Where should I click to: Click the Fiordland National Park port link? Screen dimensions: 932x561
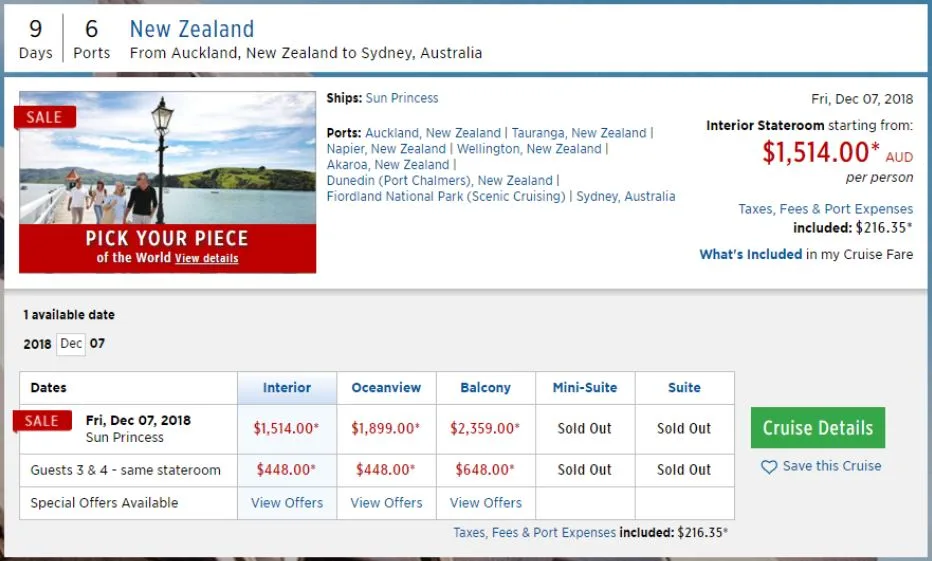click(x=446, y=197)
